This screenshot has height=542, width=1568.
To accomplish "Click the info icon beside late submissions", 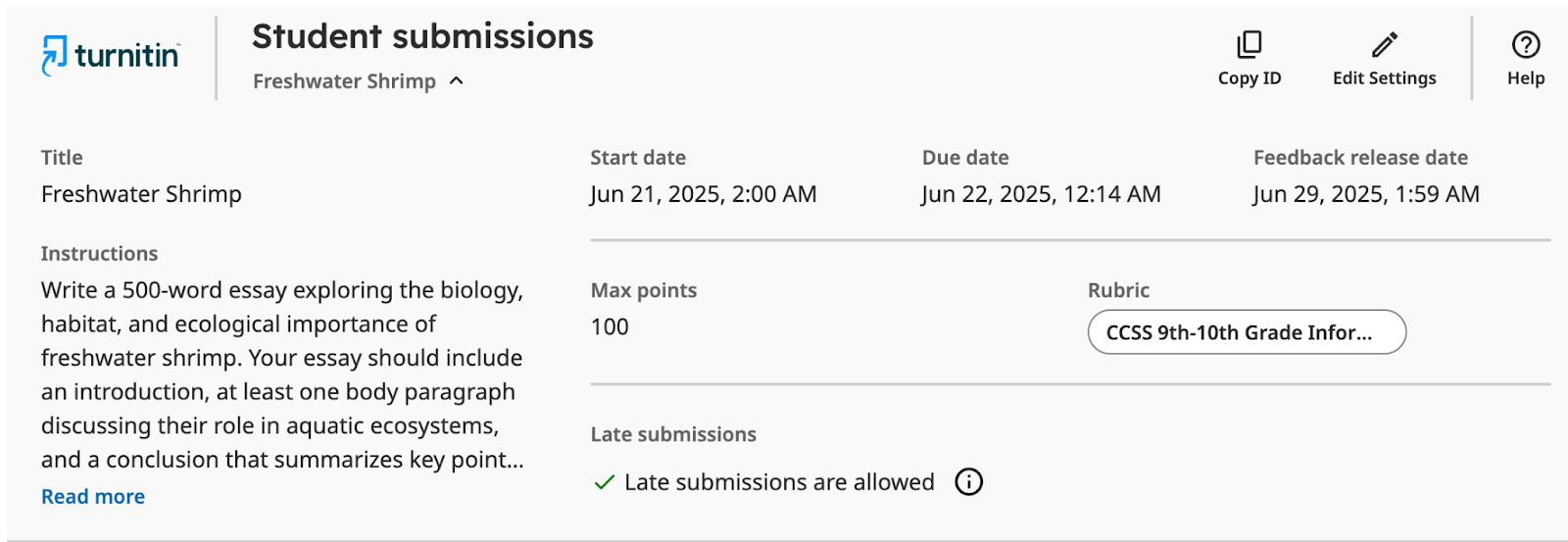I will (x=968, y=482).
